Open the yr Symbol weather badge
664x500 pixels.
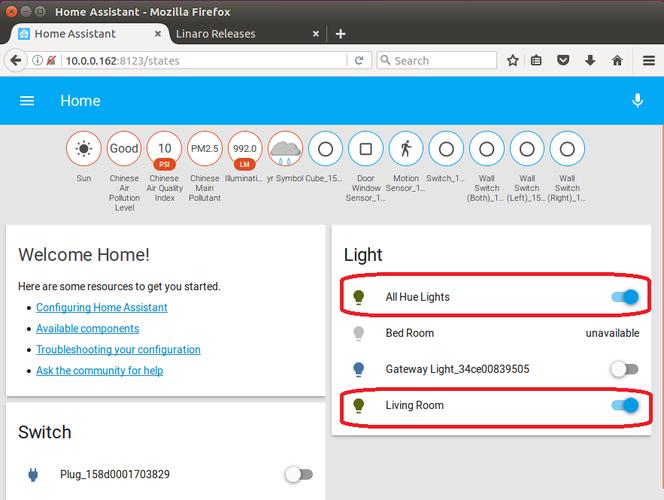pos(285,149)
